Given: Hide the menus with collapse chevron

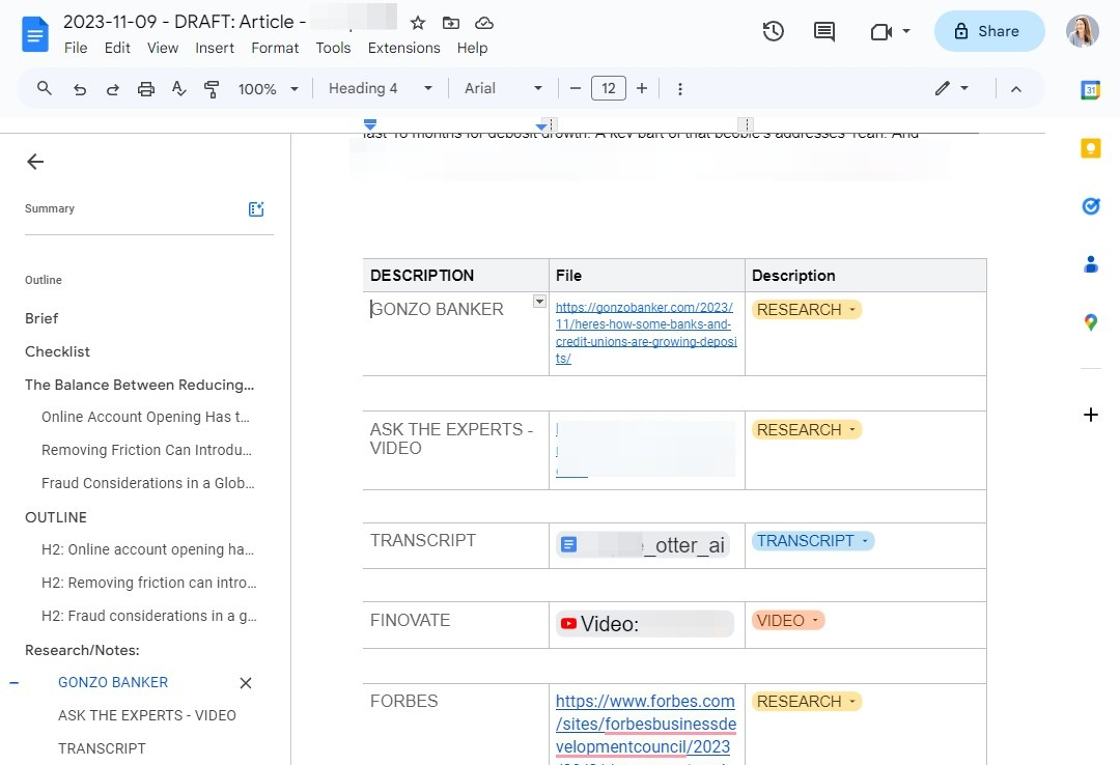Looking at the screenshot, I should [1016, 89].
